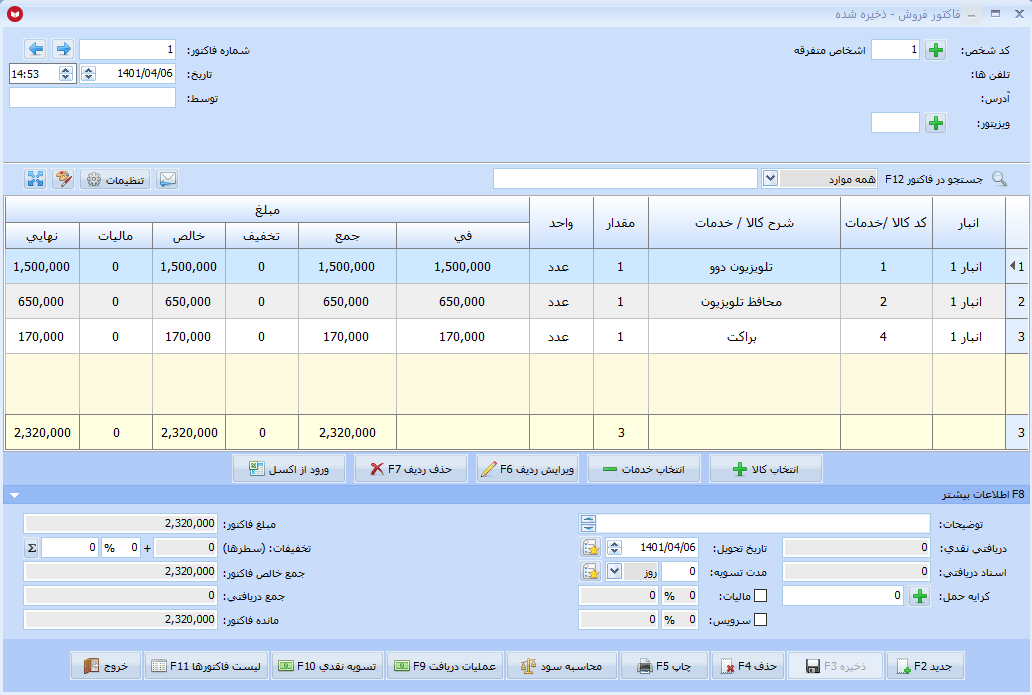Image resolution: width=1032 pixels, height=695 pixels.
Task: Click the envelope send icon in toolbar
Action: (x=167, y=179)
